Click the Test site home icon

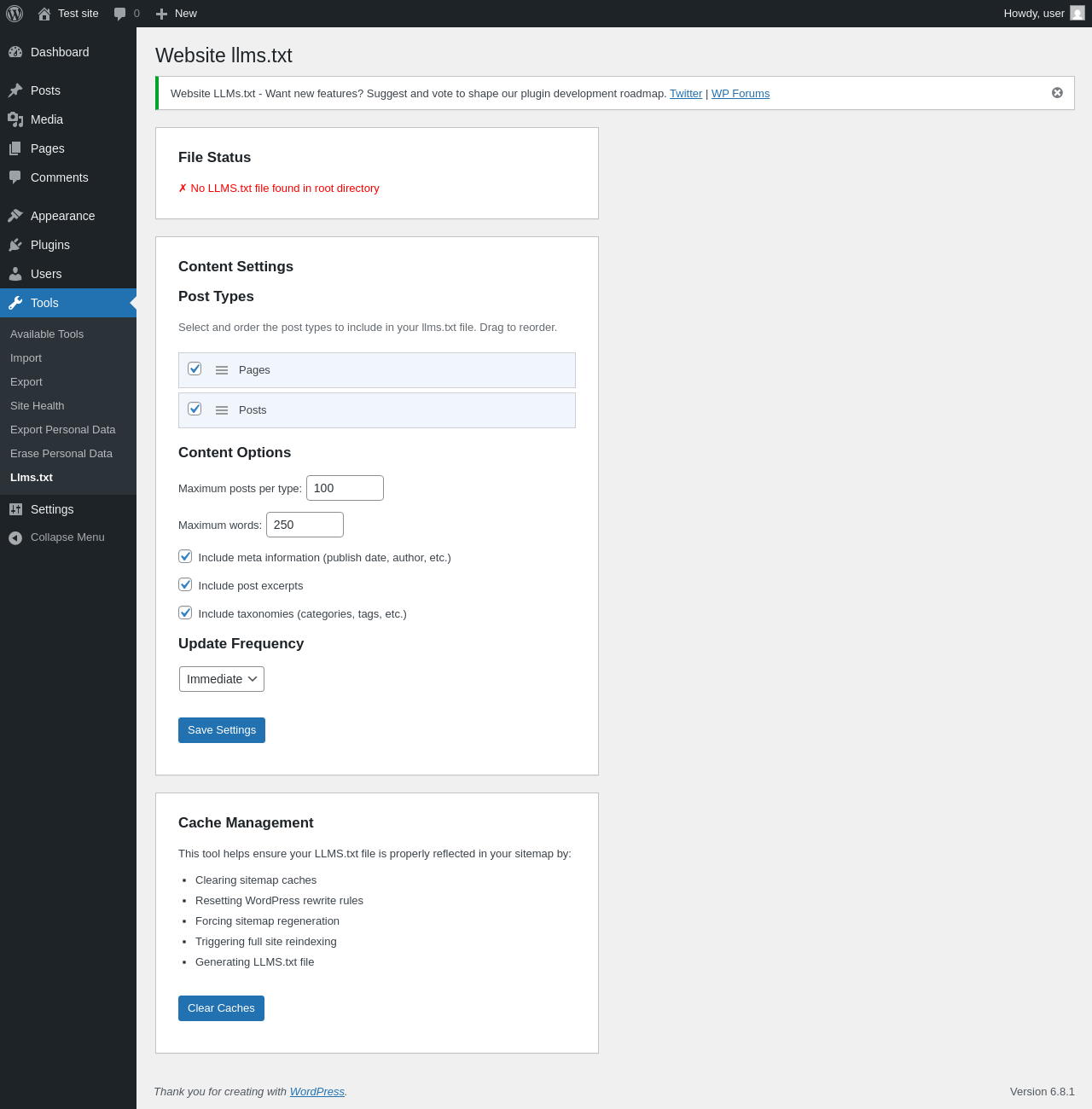(x=44, y=14)
